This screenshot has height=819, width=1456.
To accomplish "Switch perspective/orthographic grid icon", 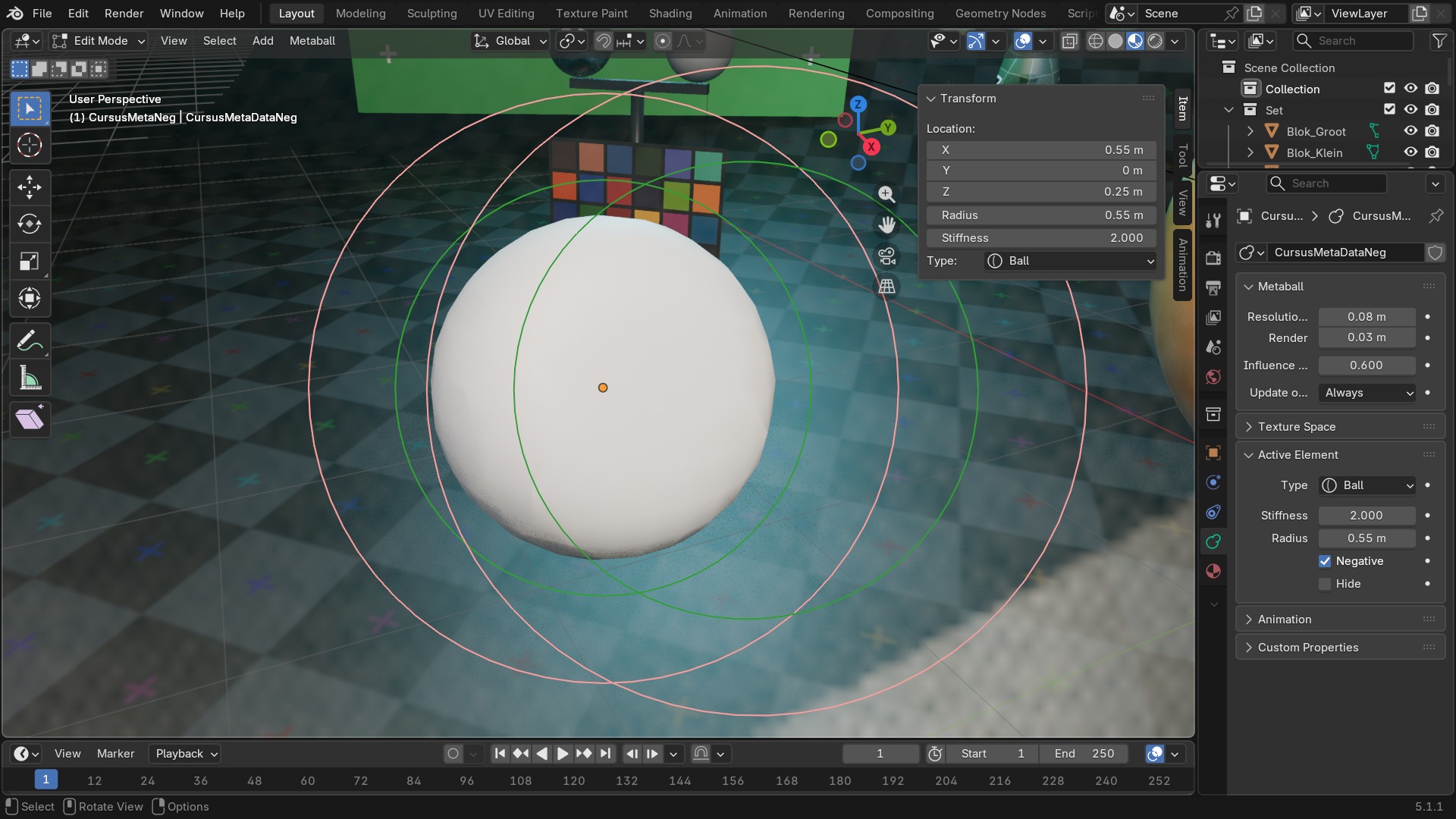I will [x=886, y=287].
